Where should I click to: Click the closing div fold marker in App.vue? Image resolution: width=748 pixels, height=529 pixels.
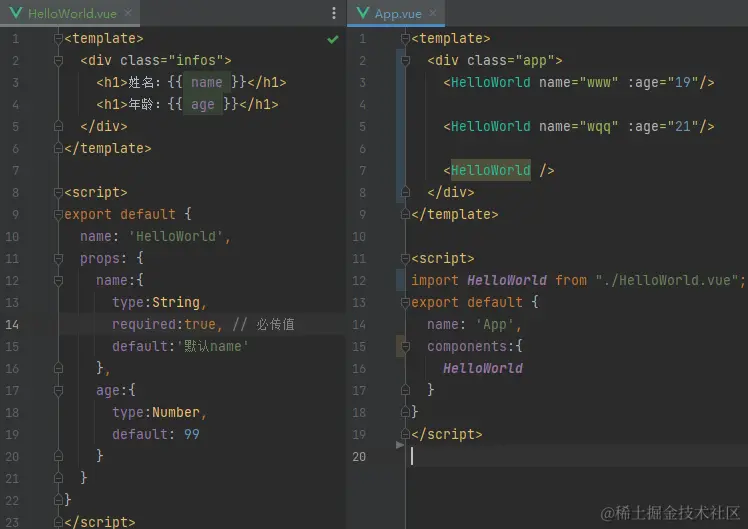(x=405, y=193)
